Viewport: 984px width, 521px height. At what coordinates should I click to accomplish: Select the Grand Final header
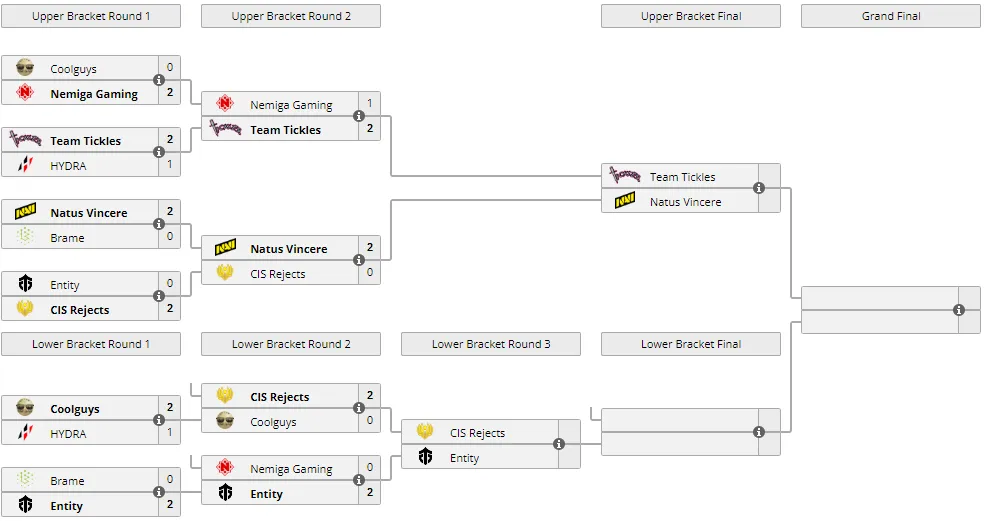tap(890, 16)
